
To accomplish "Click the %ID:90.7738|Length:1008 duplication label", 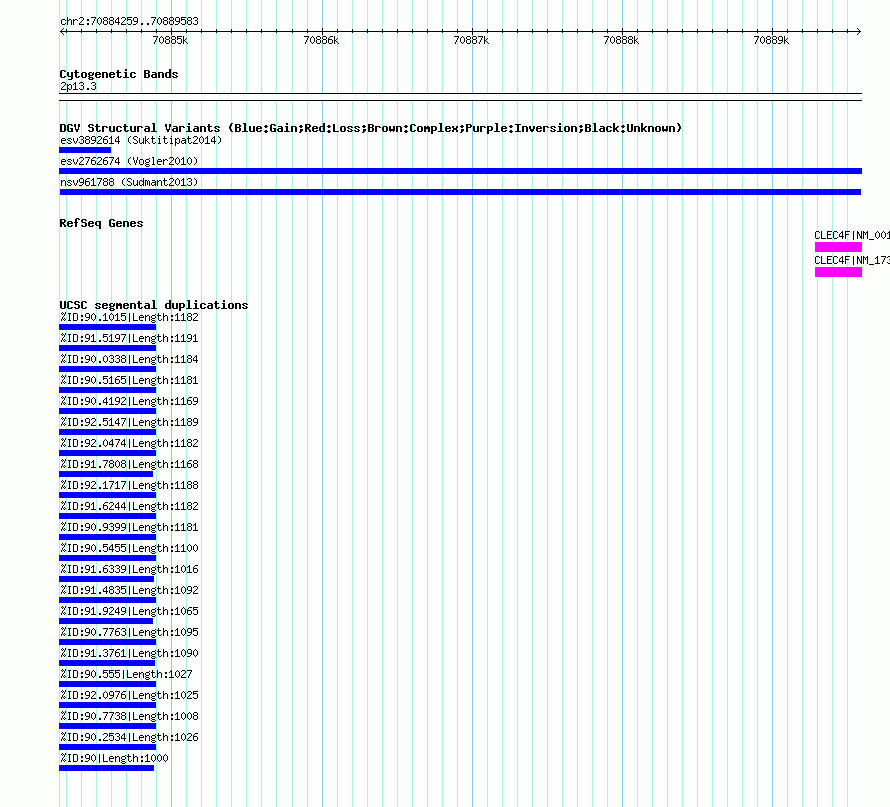I will click(129, 716).
